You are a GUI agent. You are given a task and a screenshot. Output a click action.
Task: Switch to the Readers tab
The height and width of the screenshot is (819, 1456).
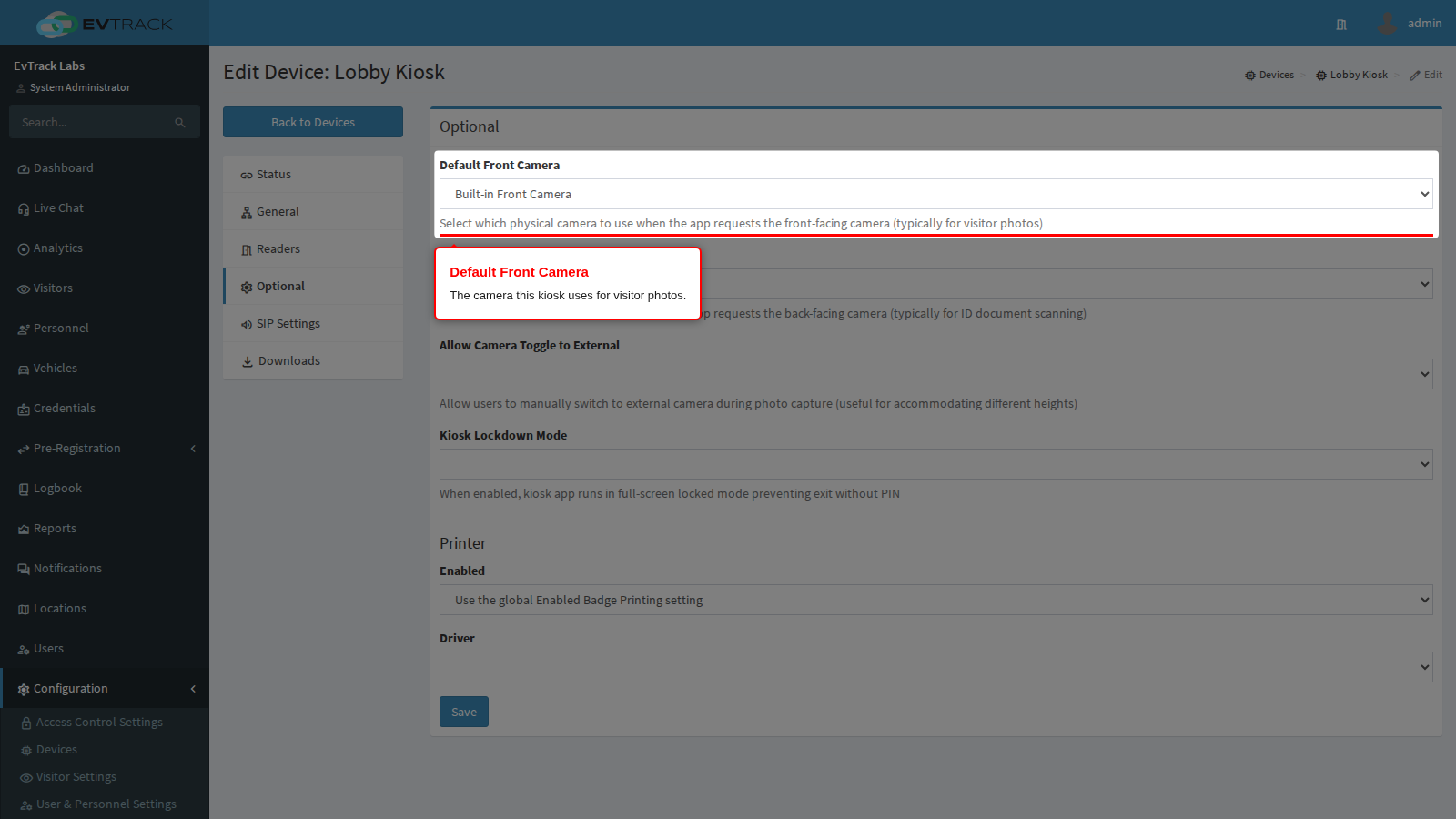[313, 249]
